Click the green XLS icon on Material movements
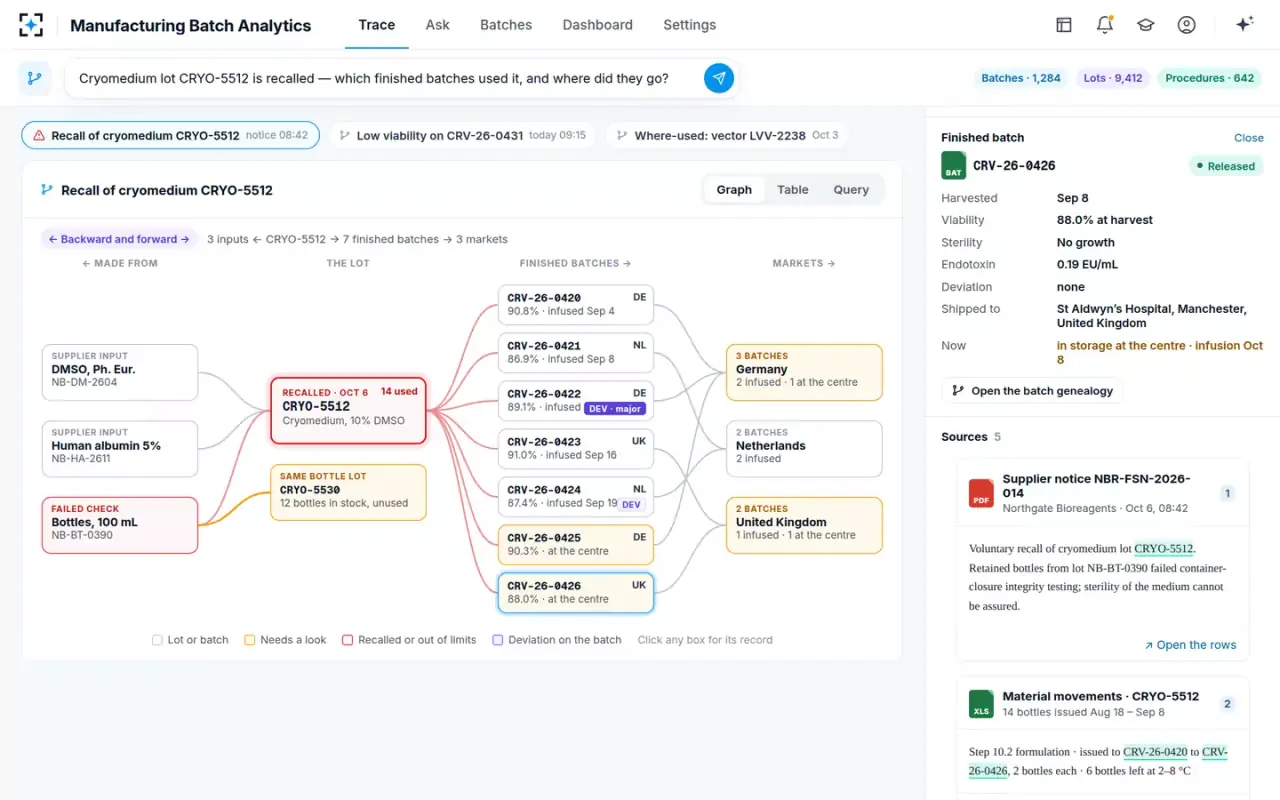 point(981,704)
